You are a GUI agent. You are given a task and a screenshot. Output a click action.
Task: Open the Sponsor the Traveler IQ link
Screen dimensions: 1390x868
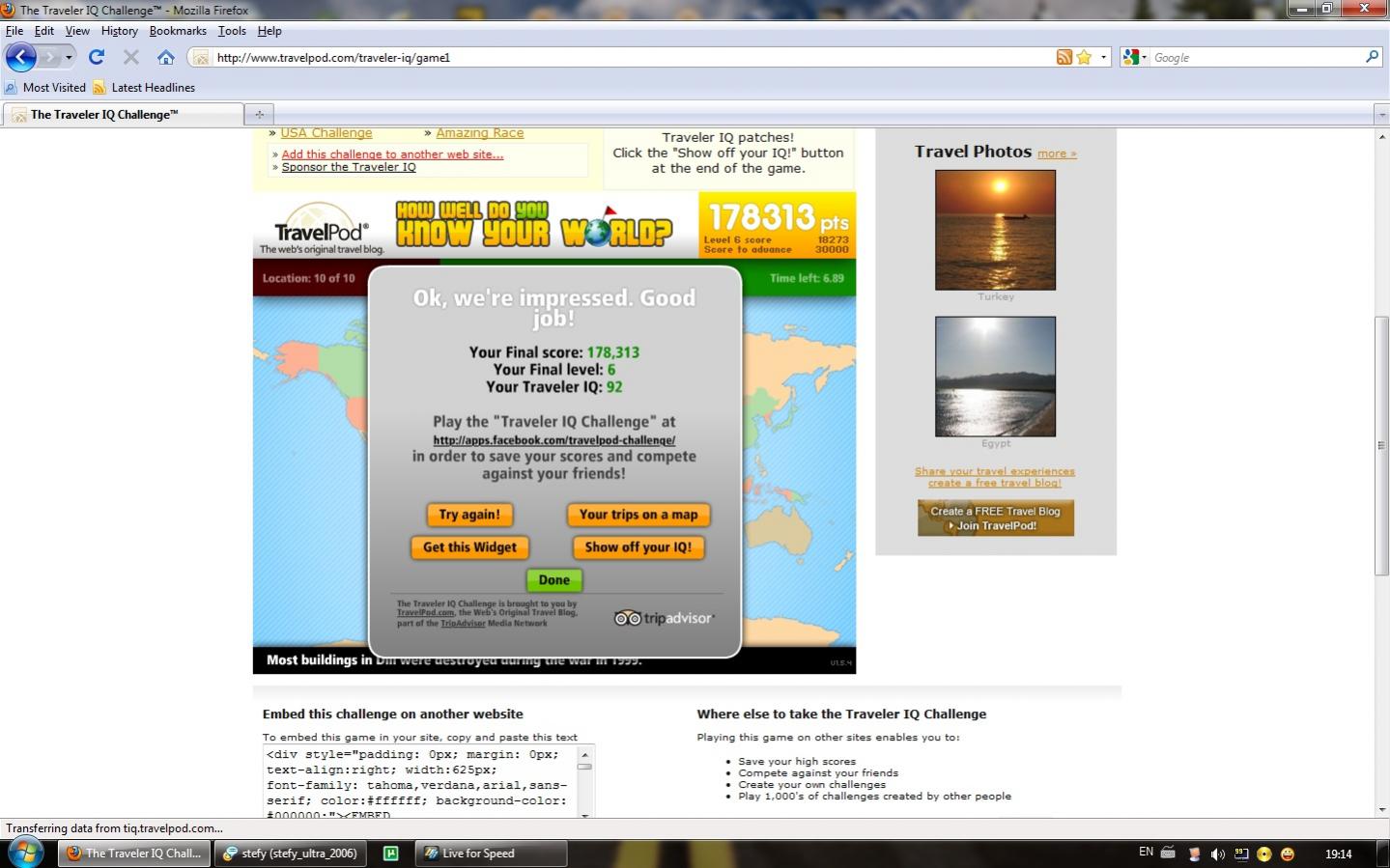click(x=349, y=167)
